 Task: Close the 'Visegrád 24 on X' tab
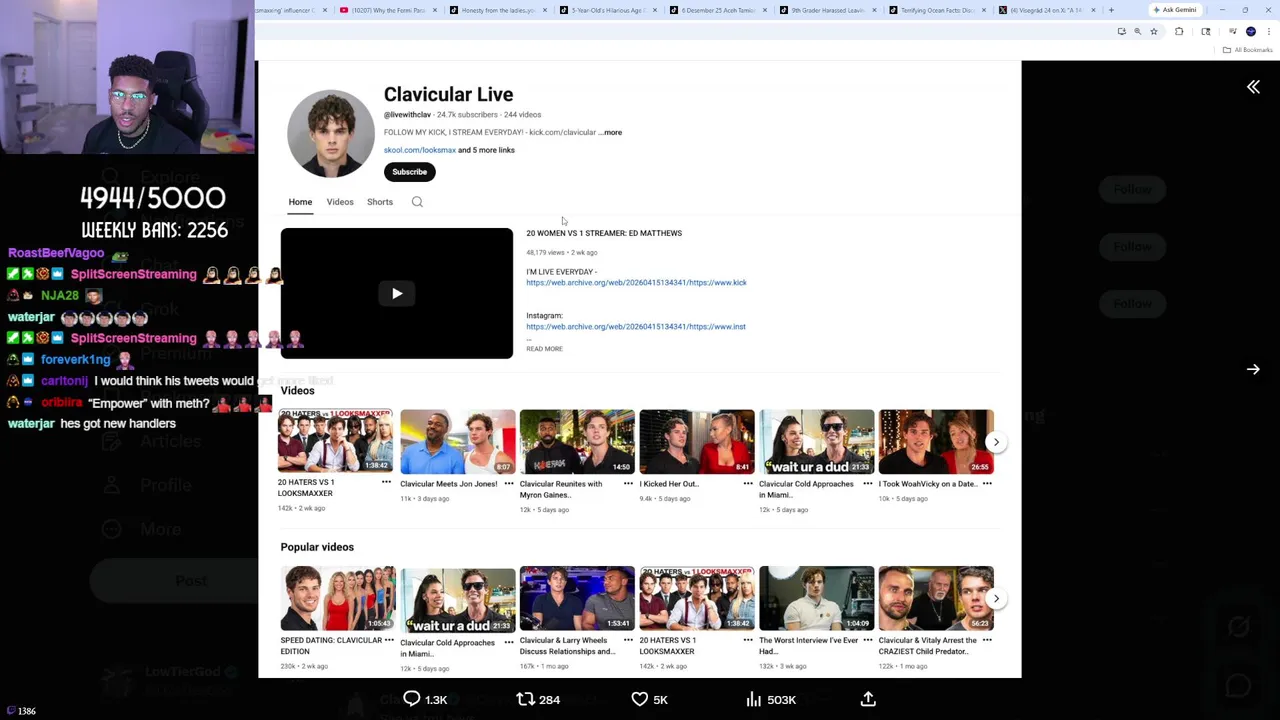1093,10
